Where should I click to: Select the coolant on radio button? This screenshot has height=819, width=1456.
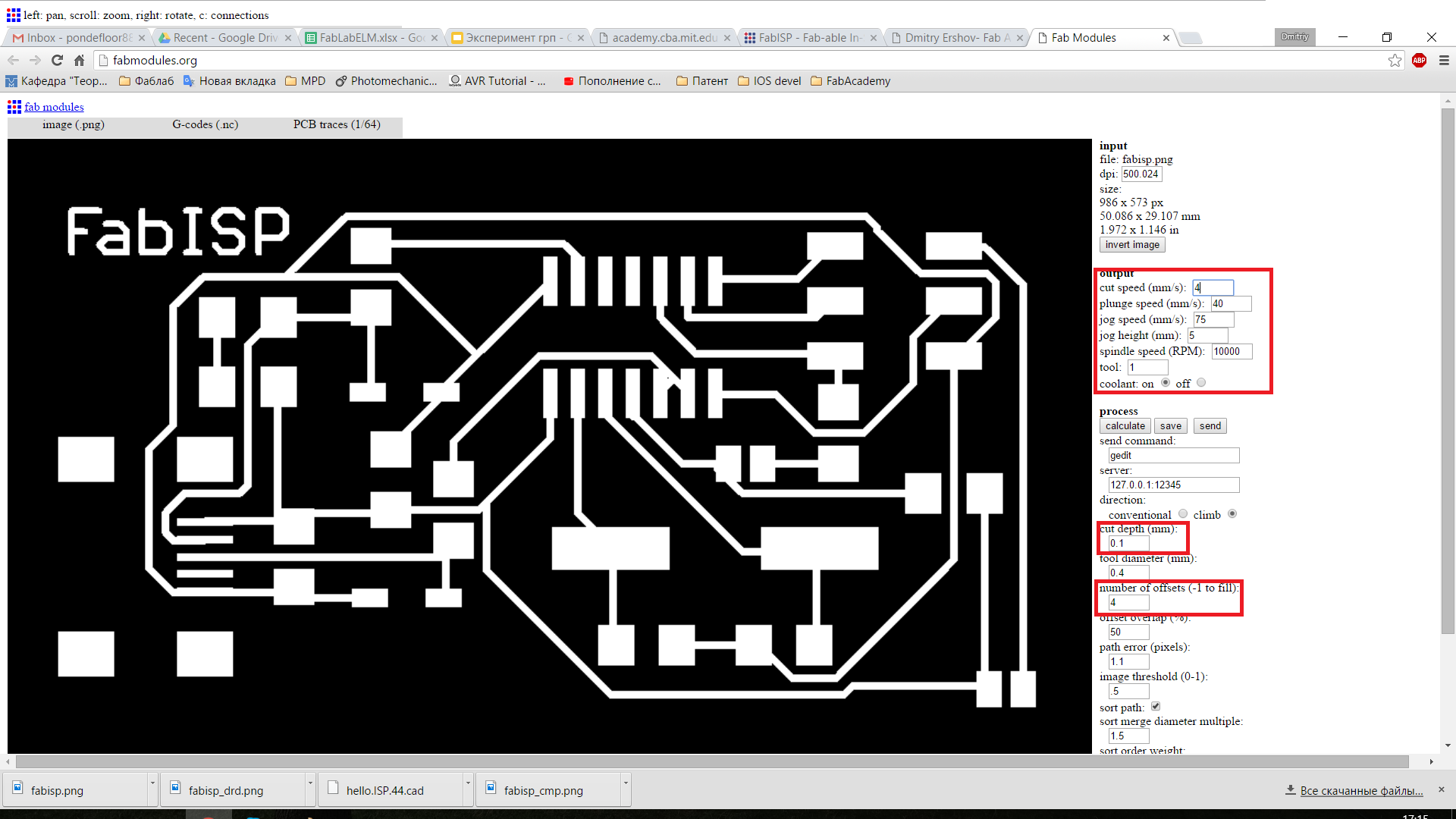(1166, 383)
